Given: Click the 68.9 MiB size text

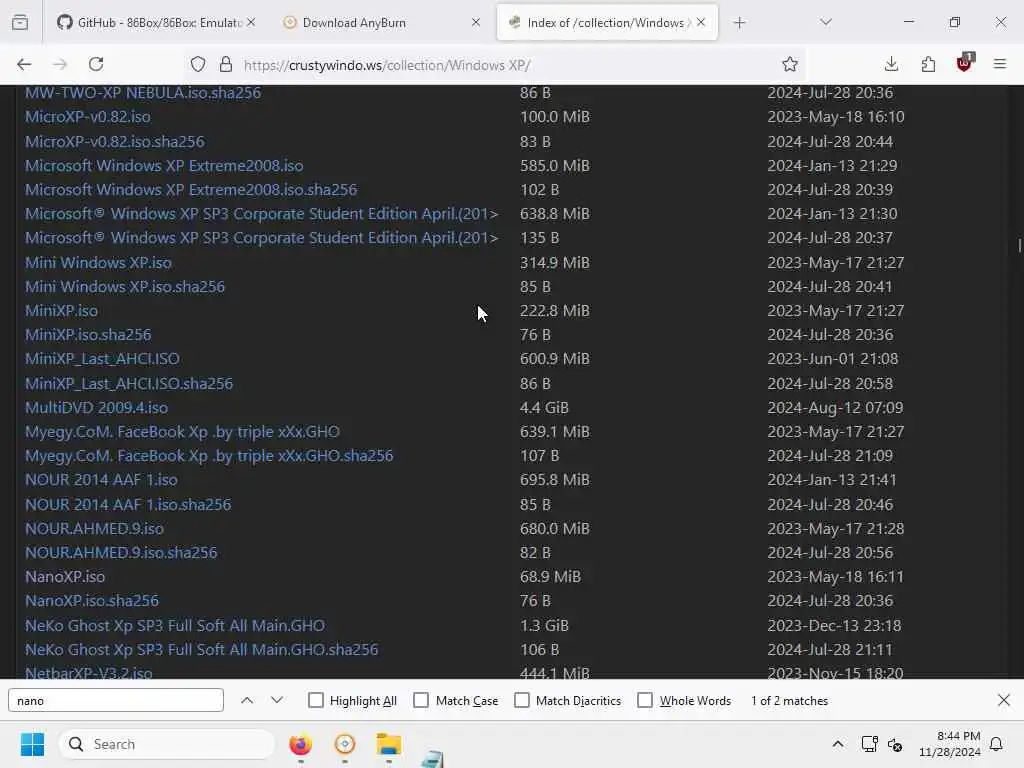Looking at the screenshot, I should tap(551, 577).
